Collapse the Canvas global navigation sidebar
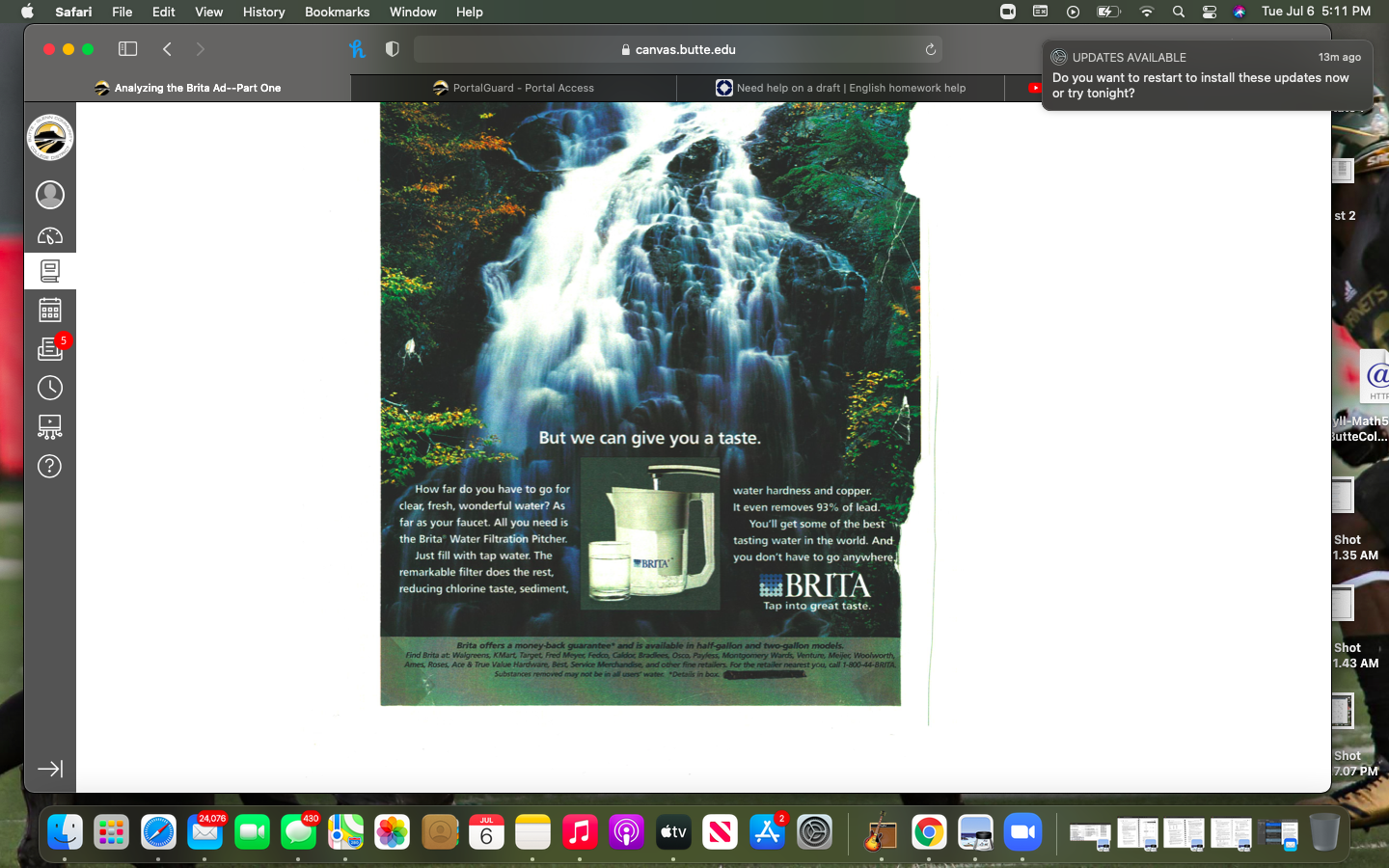Screen dimensions: 1389x868 pyautogui.click(x=50, y=769)
